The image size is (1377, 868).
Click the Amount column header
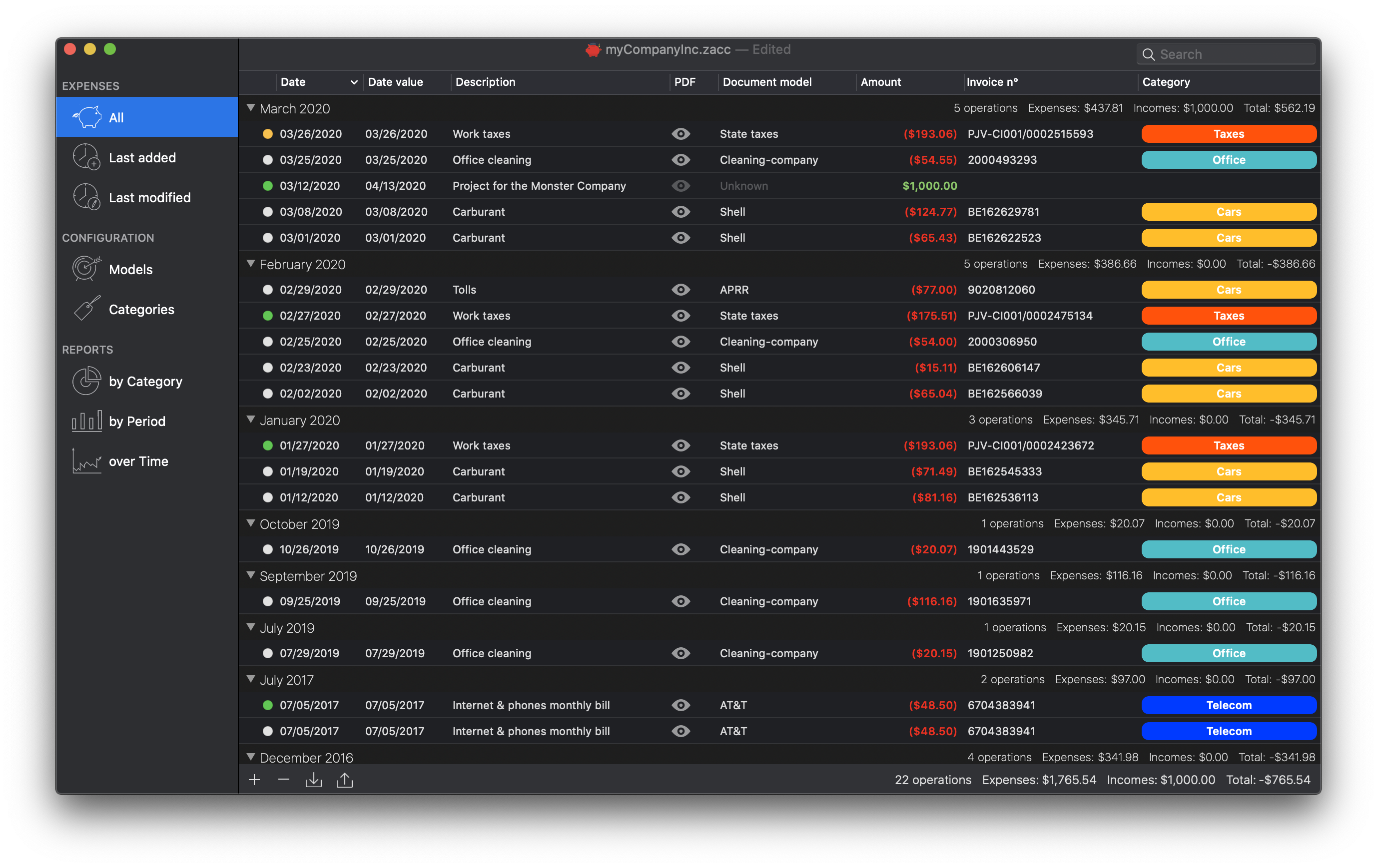click(881, 82)
